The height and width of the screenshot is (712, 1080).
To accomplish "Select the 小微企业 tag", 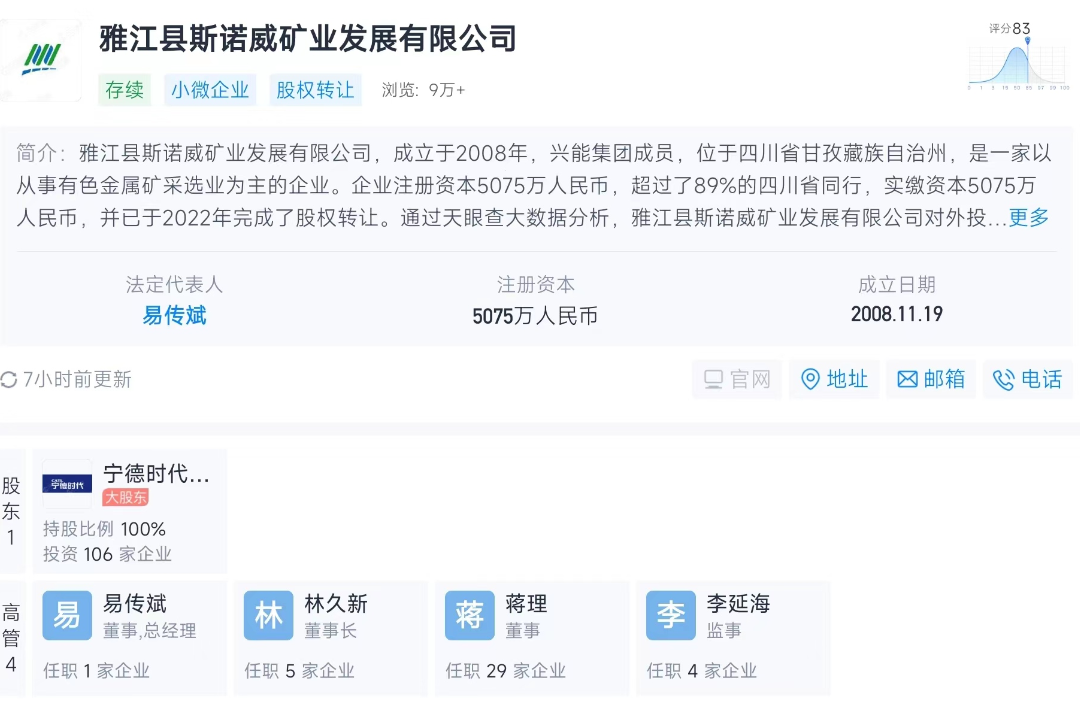I will coord(210,90).
